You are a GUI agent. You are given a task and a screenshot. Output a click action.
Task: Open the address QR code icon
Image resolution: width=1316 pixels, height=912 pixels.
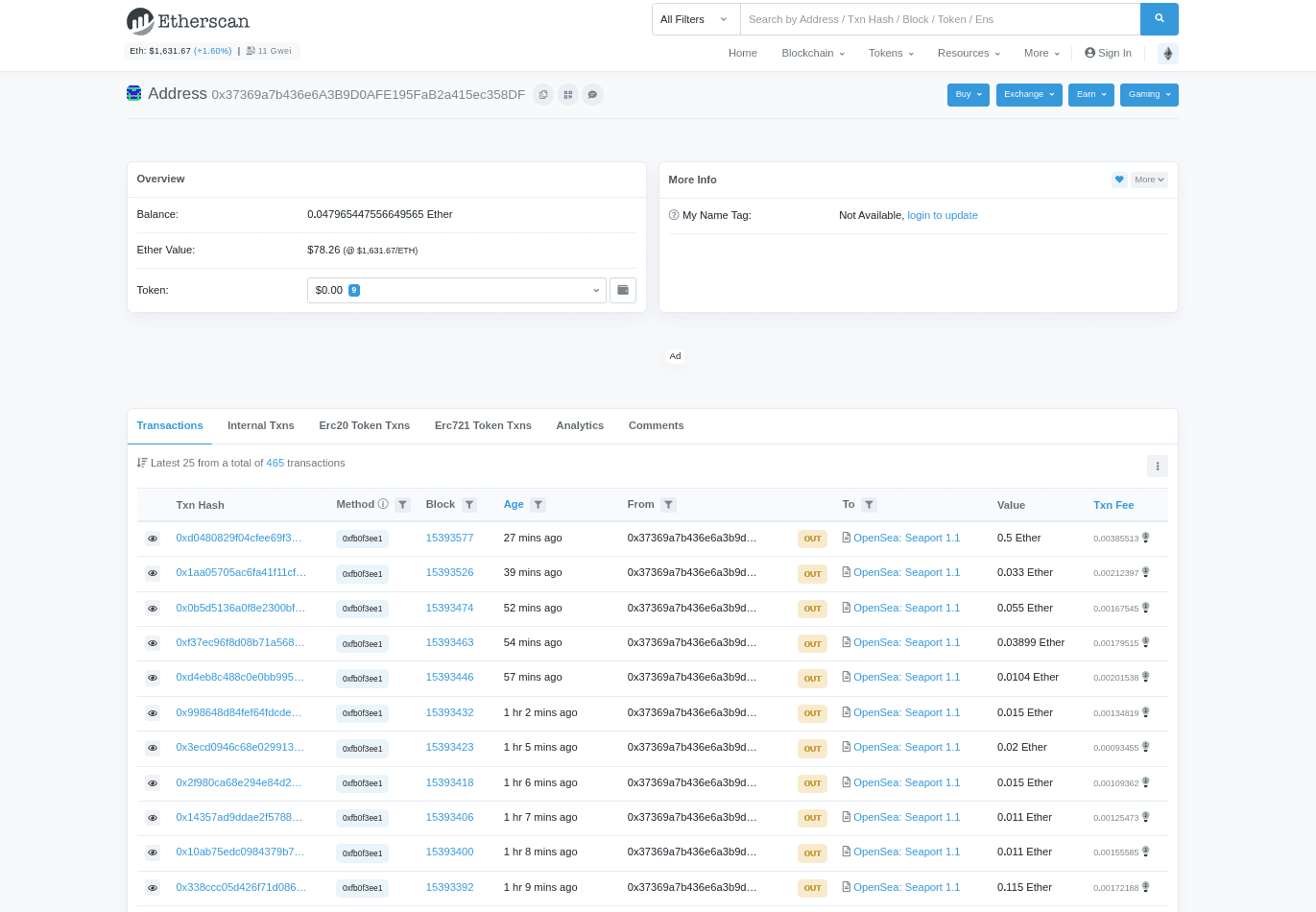coord(568,95)
